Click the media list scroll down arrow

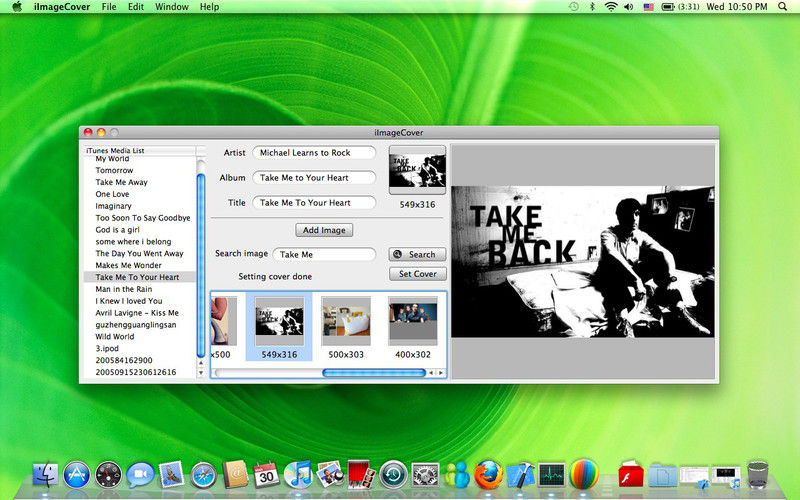point(201,372)
